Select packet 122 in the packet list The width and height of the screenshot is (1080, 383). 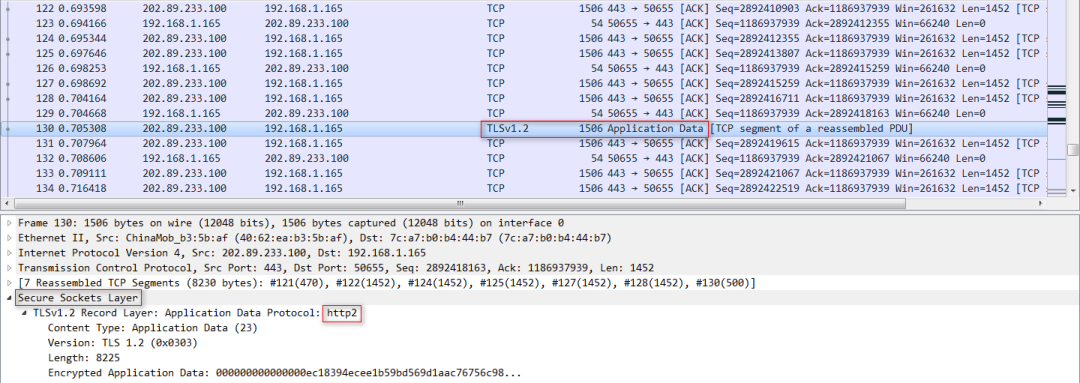point(523,8)
